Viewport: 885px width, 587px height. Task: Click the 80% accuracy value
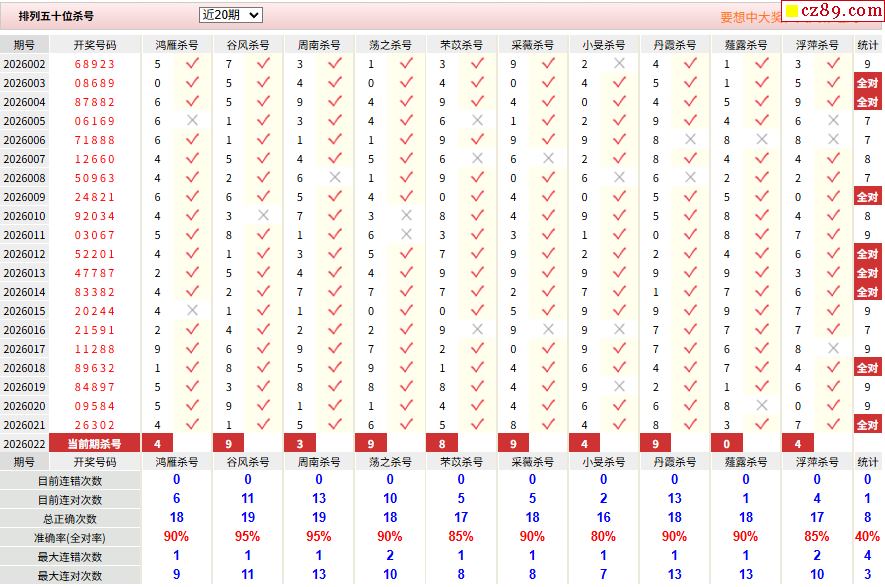(603, 536)
